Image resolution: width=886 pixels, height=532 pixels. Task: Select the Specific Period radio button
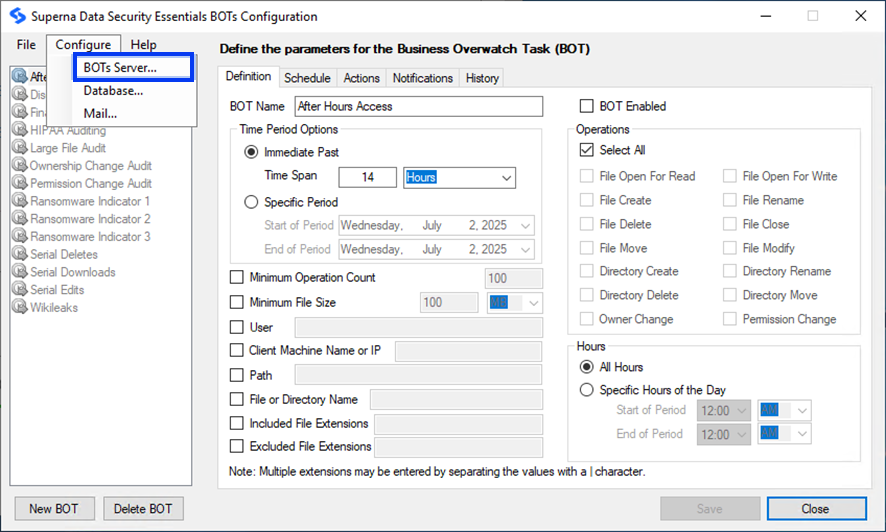(251, 202)
